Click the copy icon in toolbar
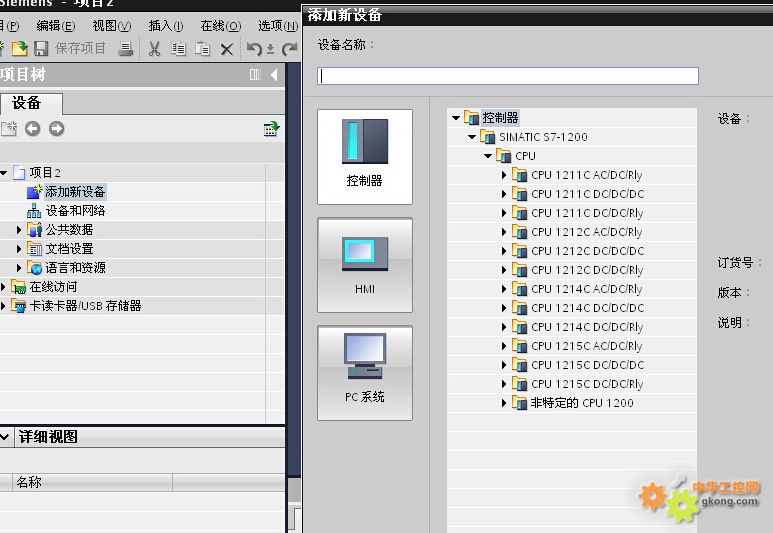Viewport: 773px width, 533px height. 178,48
